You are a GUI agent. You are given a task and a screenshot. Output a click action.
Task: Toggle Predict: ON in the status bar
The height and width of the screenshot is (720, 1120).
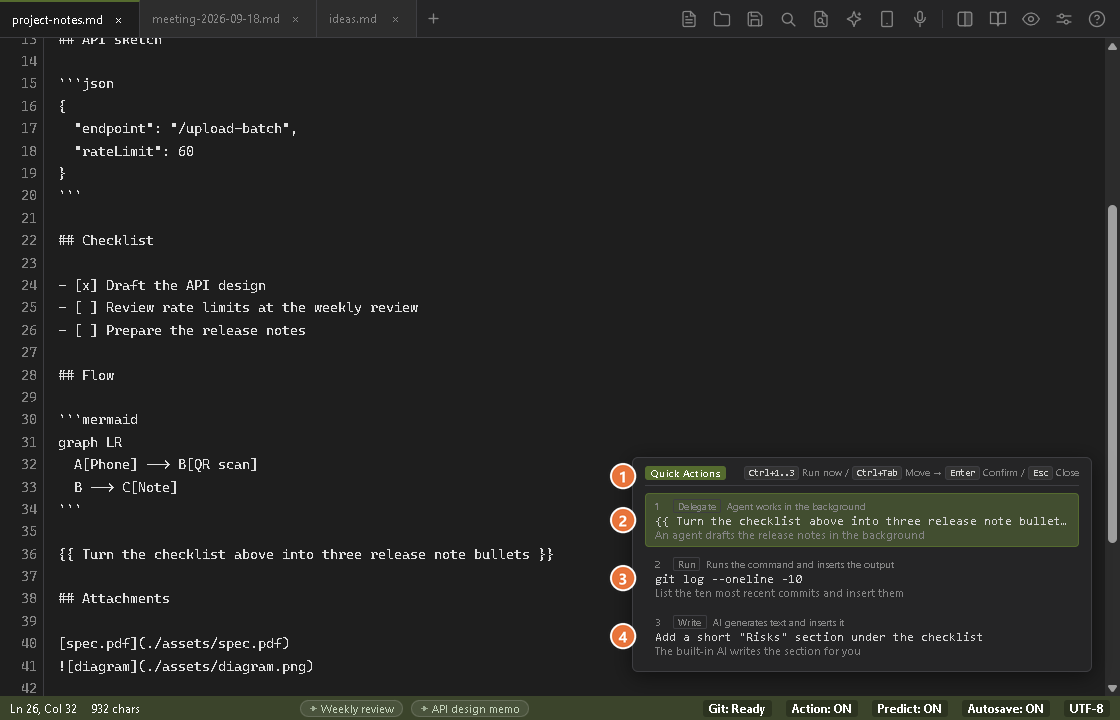point(909,709)
